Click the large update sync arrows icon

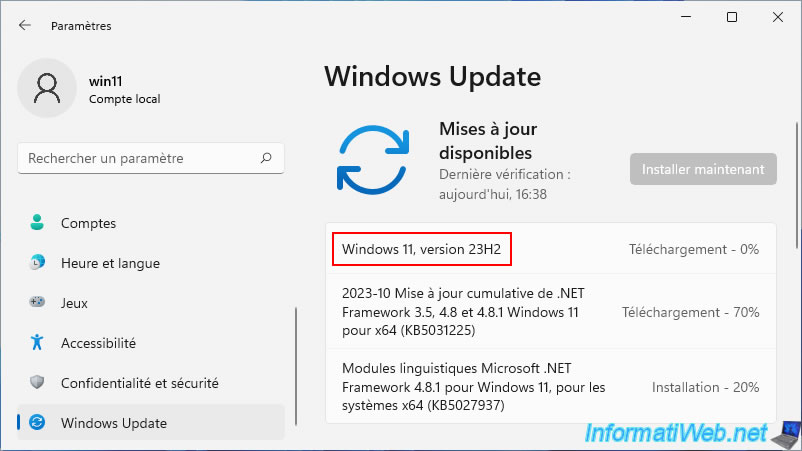click(373, 159)
